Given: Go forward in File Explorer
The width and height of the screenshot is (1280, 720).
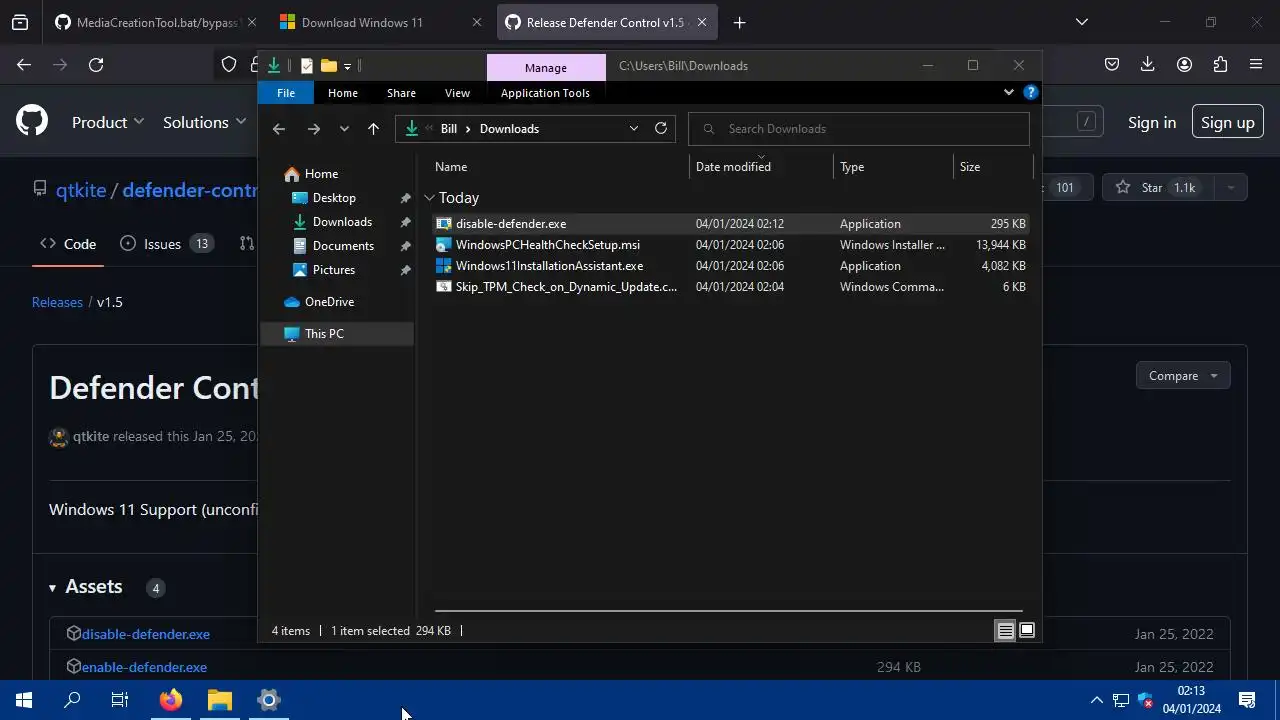Looking at the screenshot, I should (314, 129).
